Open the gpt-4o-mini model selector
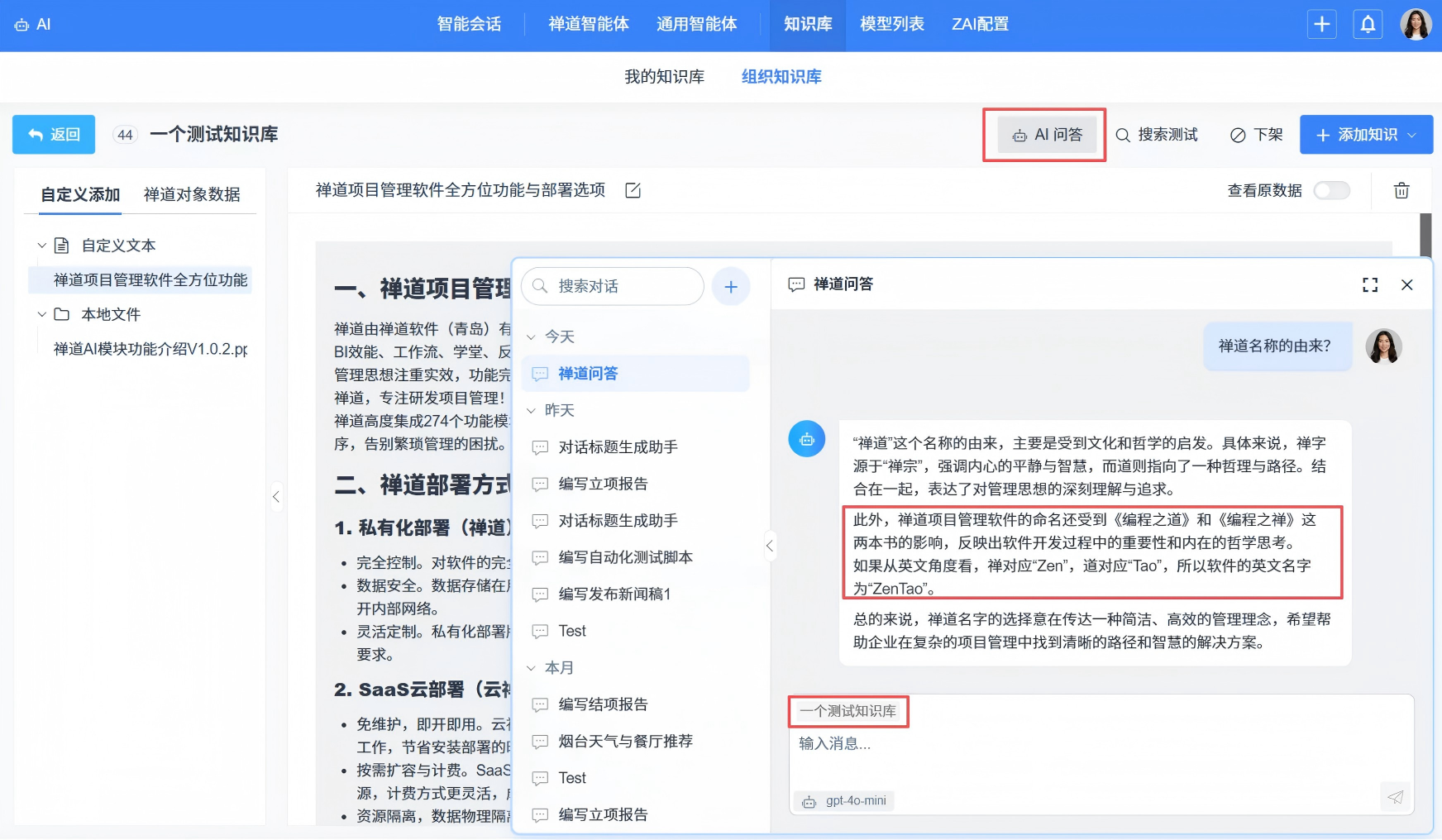This screenshot has width=1442, height=840. [x=843, y=800]
